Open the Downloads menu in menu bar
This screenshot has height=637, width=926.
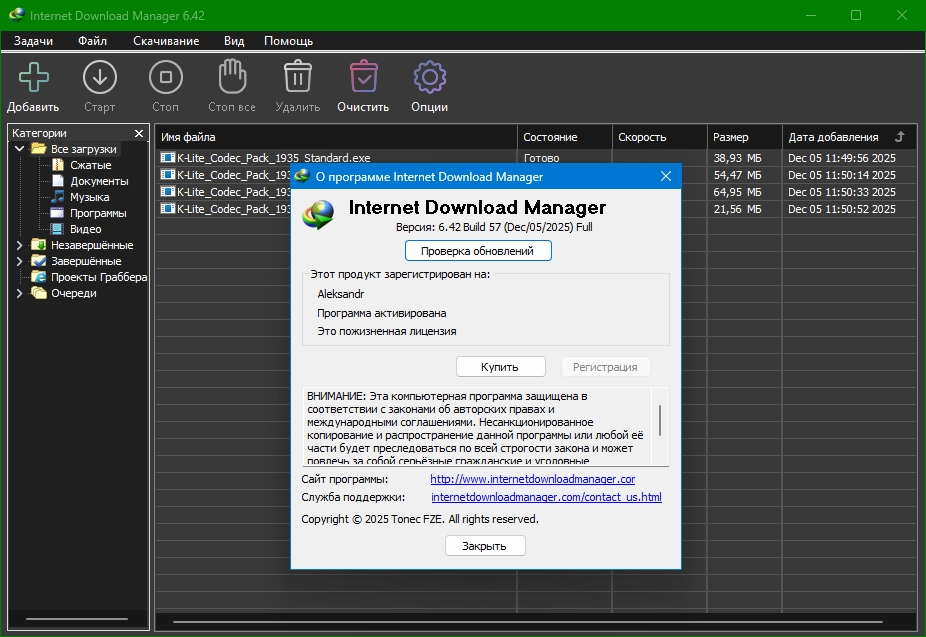(166, 41)
